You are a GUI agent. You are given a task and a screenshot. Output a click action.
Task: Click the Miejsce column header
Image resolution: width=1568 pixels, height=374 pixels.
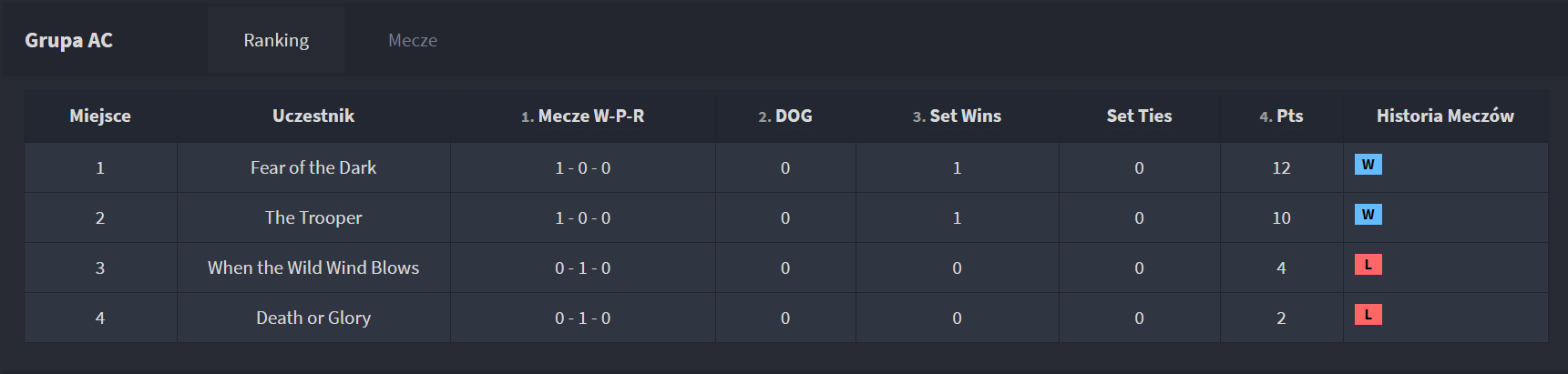100,116
